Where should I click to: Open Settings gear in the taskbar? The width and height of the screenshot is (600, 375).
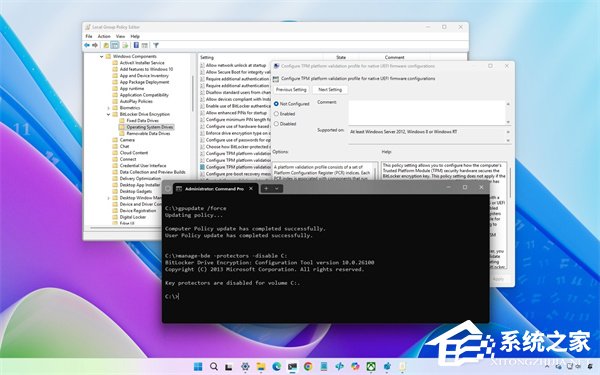[x=245, y=367]
